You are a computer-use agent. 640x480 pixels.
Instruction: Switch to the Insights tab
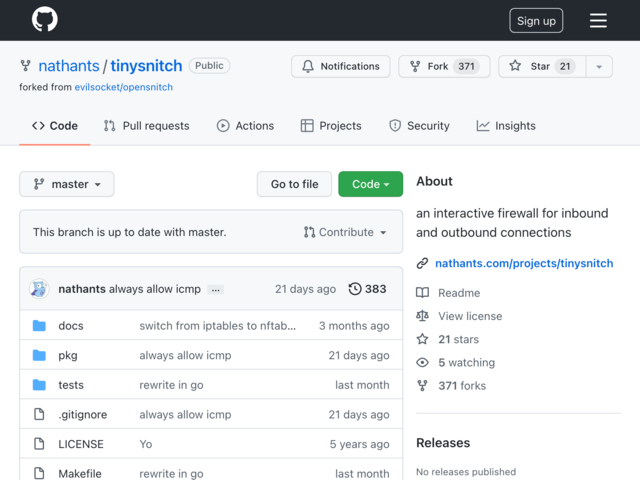point(506,126)
